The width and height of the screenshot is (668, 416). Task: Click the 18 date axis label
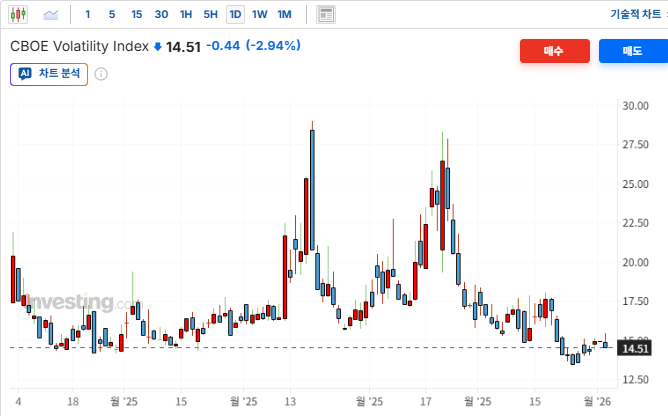[x=73, y=402]
